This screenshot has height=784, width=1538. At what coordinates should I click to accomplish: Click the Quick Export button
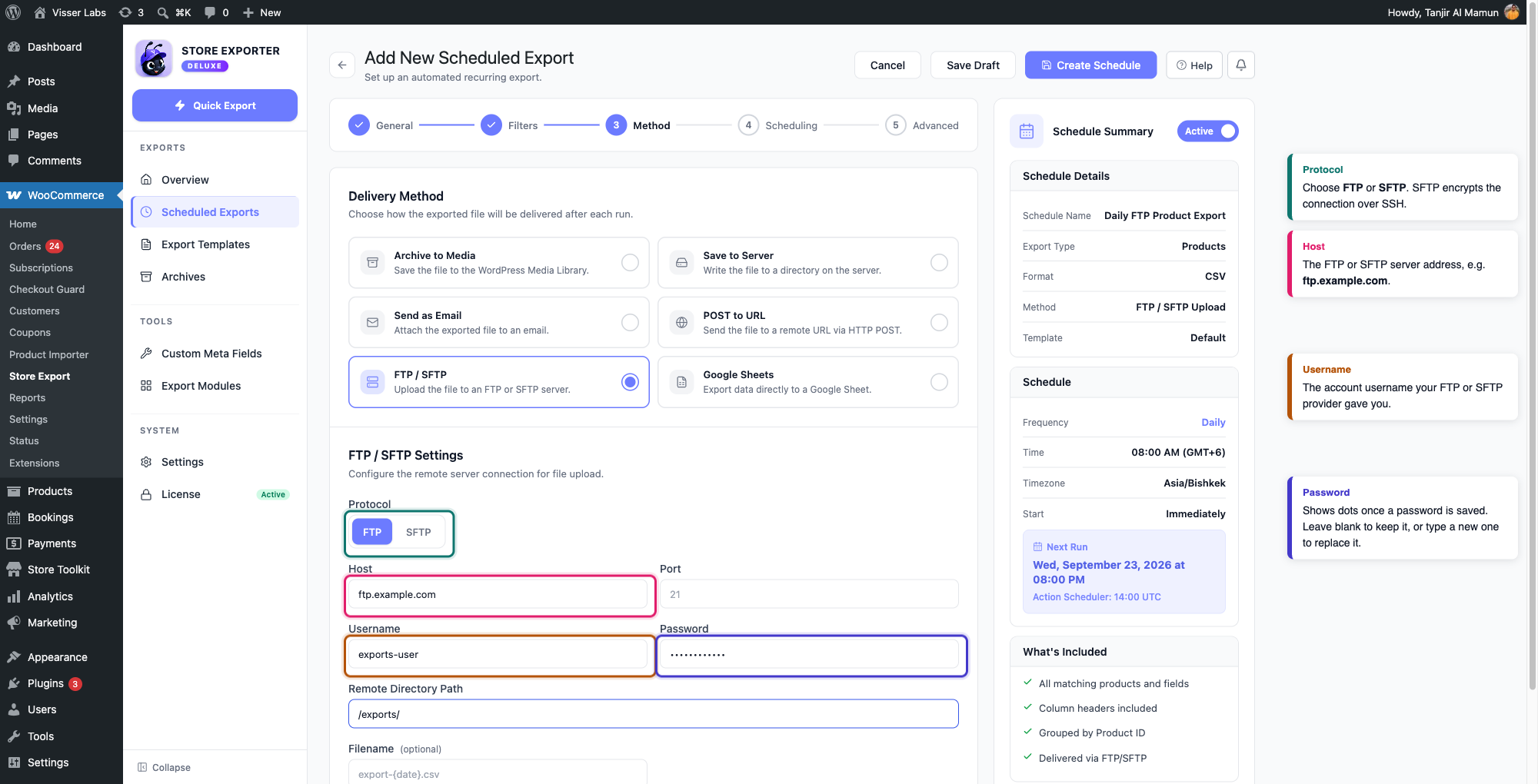(x=215, y=105)
